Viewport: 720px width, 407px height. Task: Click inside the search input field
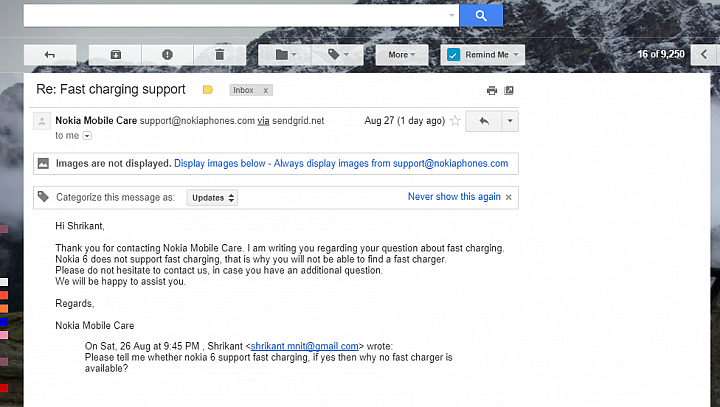click(235, 16)
